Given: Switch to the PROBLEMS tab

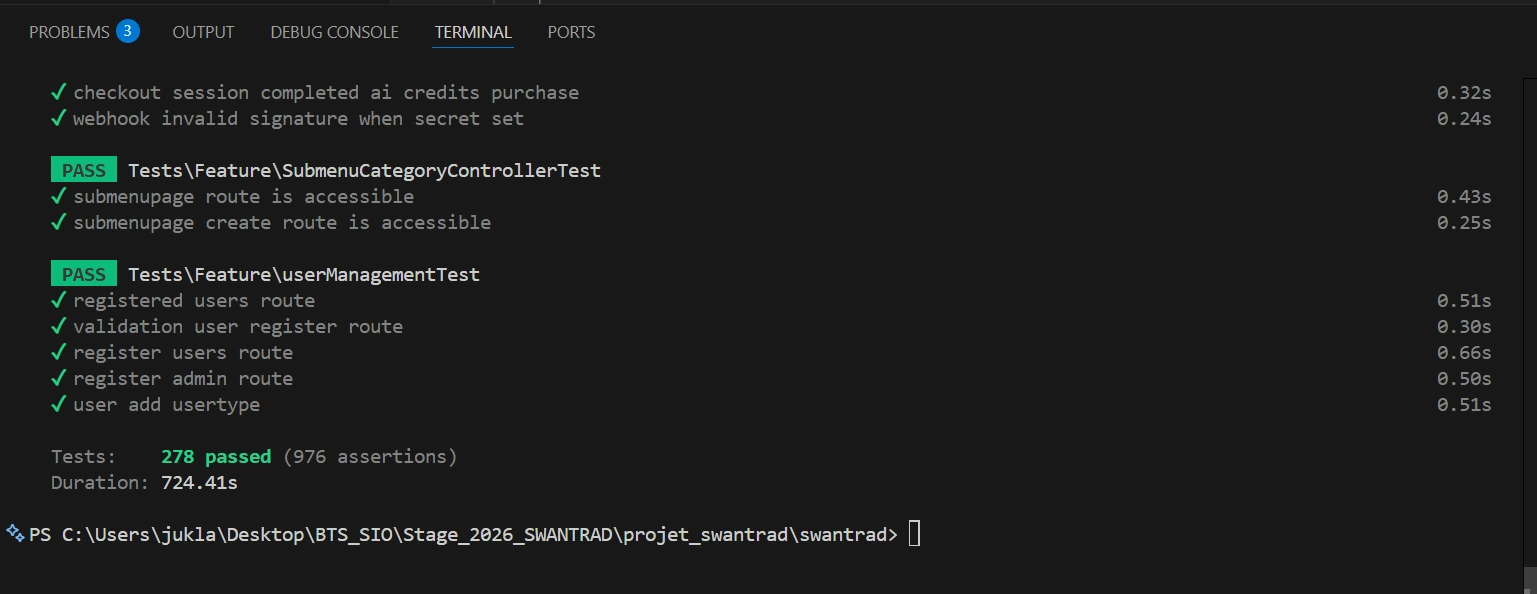Looking at the screenshot, I should pos(72,31).
